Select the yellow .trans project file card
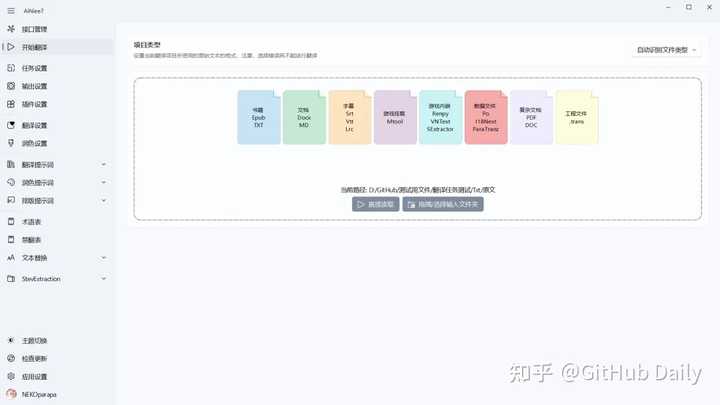This screenshot has height=405, width=720. point(577,118)
